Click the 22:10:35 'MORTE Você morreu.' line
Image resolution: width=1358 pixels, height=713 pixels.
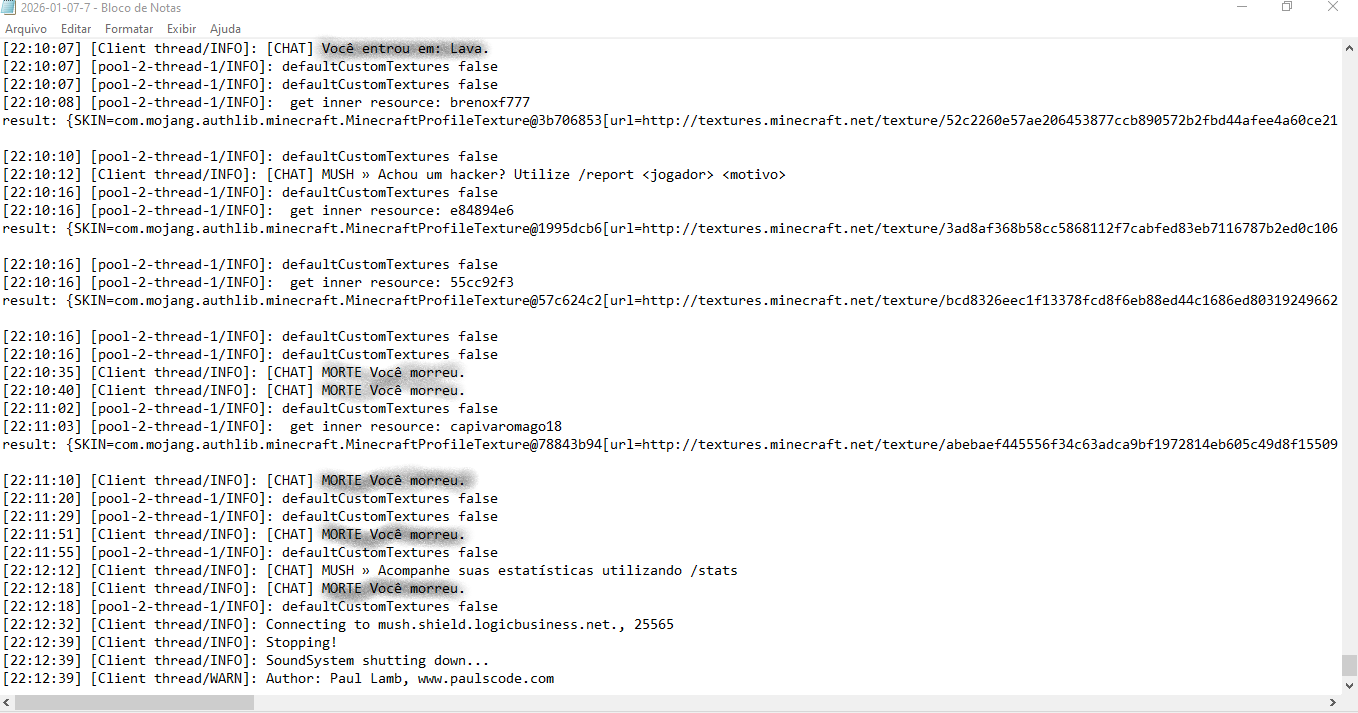point(234,372)
